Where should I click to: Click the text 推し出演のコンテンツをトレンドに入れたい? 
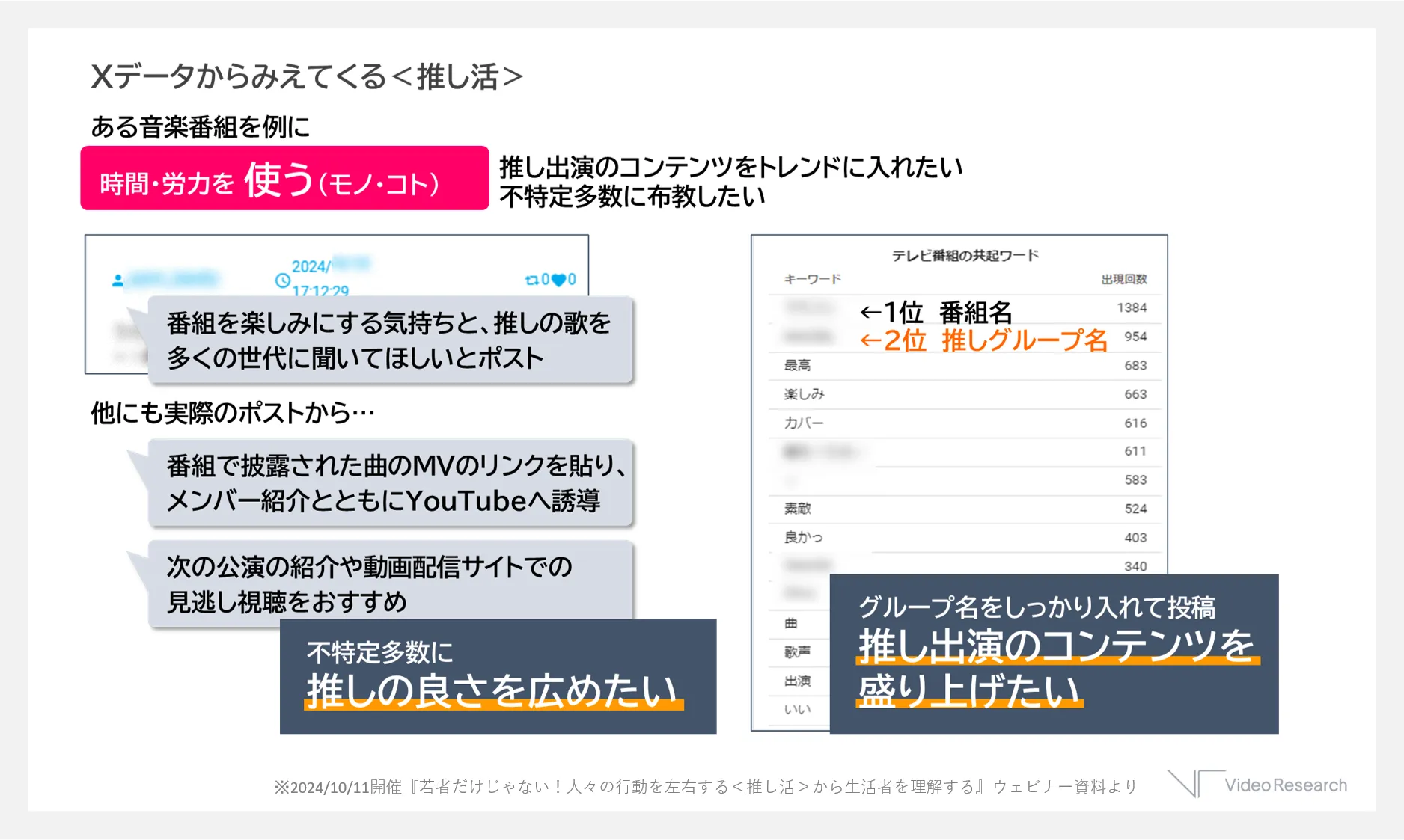pos(731,166)
